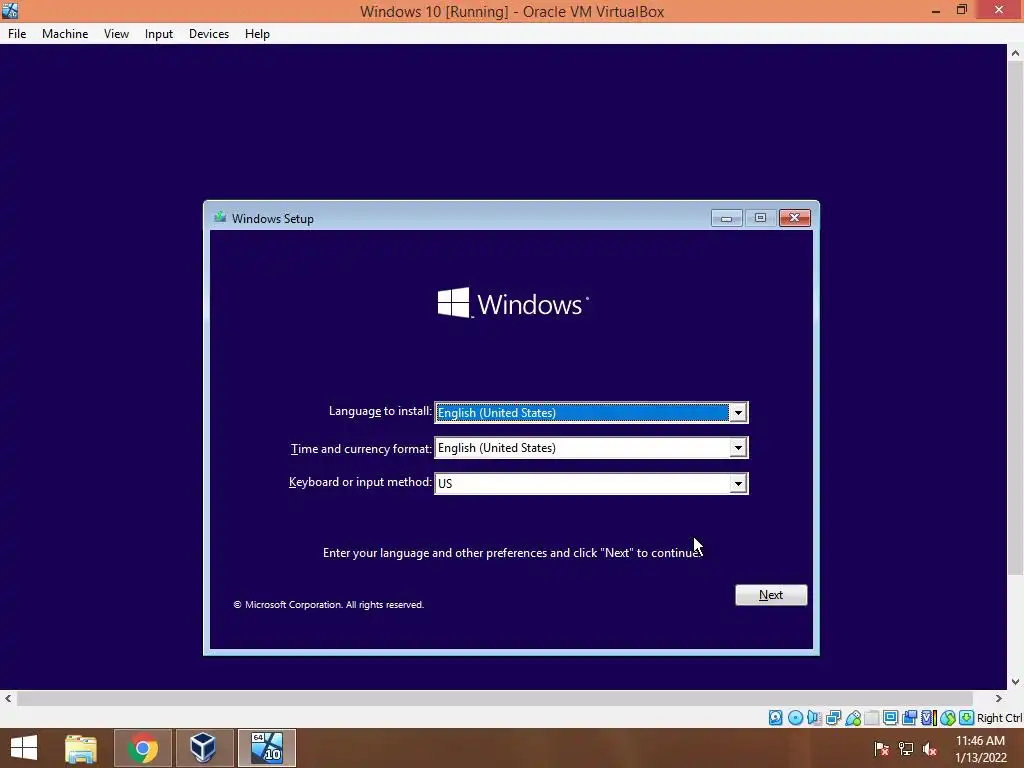Viewport: 1024px width, 768px height.
Task: Restore down the VirtualBox VM window
Action: 962,10
